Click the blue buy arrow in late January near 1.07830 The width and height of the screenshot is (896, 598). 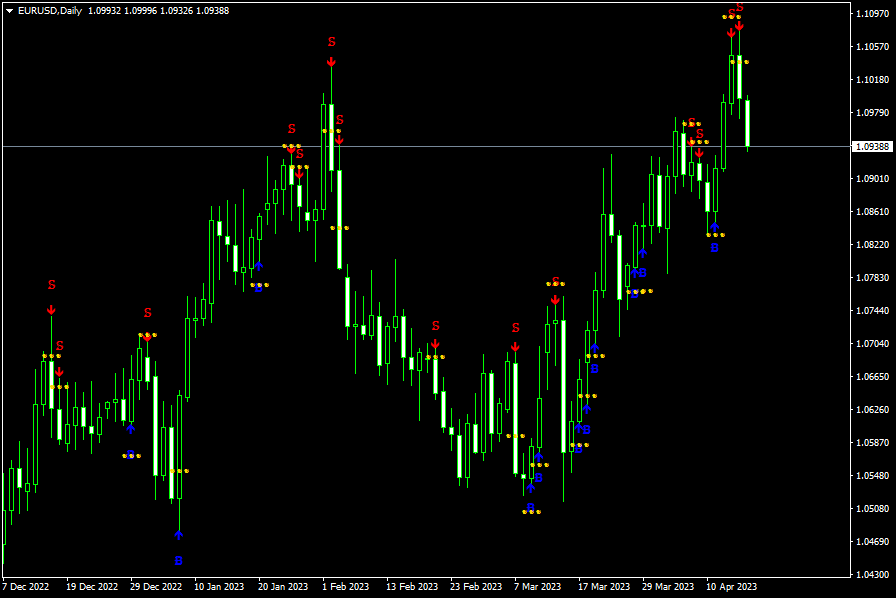tap(259, 266)
